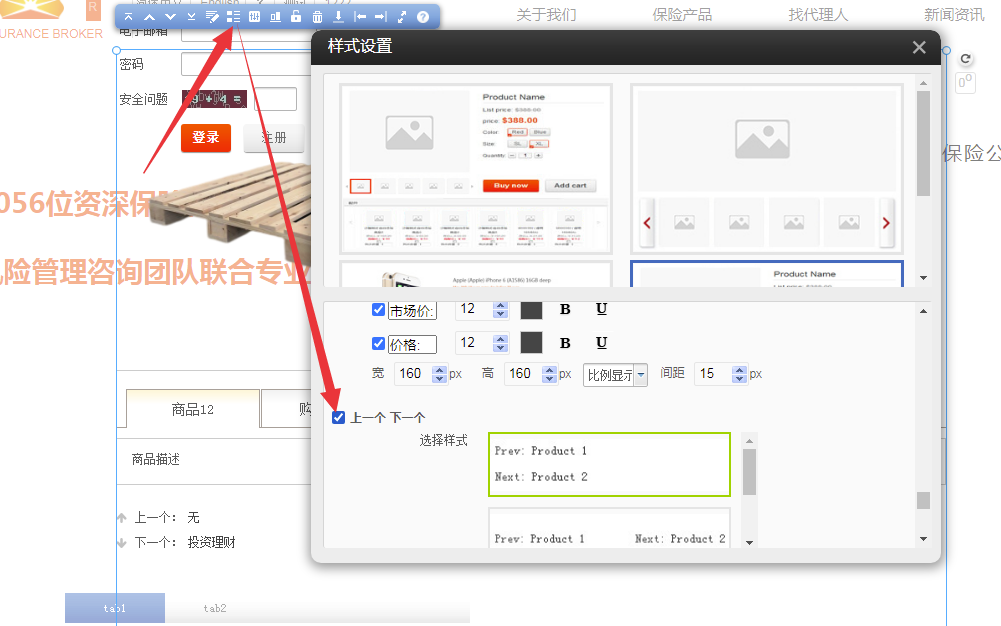Uncheck the 价格 checkbox
The width and height of the screenshot is (1001, 626).
(x=378, y=343)
